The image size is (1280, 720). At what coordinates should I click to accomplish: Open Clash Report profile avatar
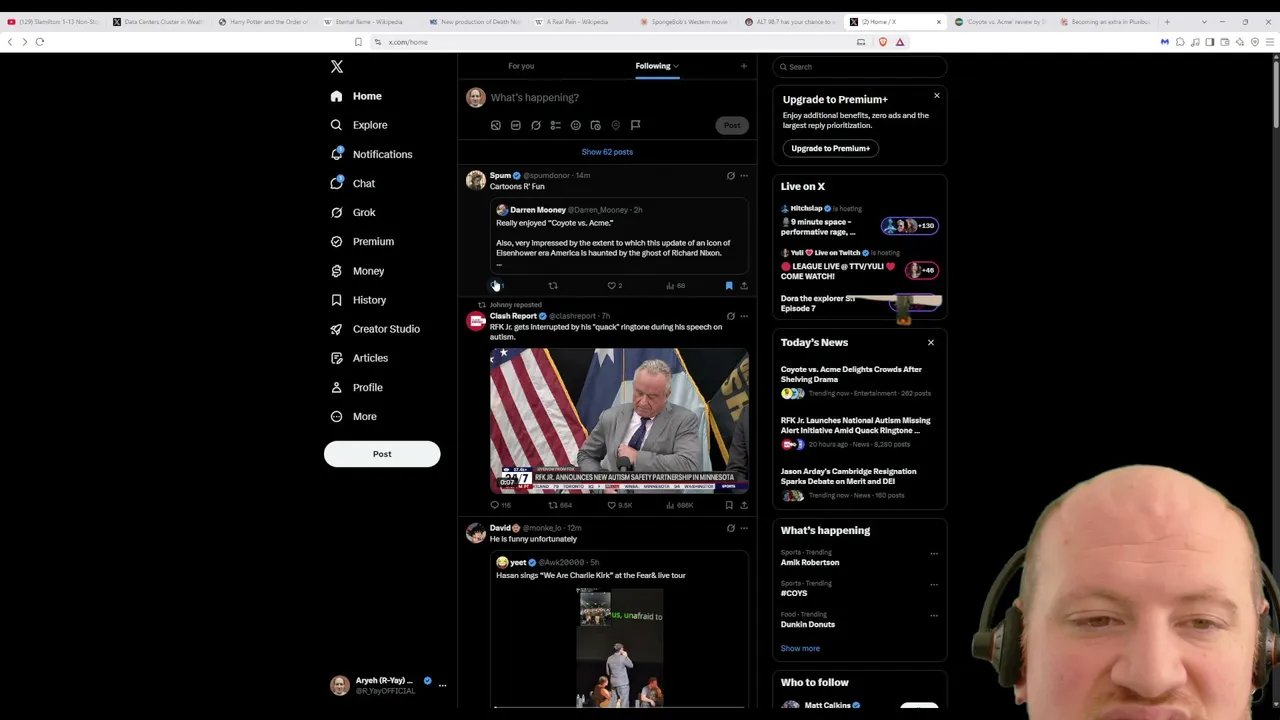pos(476,320)
